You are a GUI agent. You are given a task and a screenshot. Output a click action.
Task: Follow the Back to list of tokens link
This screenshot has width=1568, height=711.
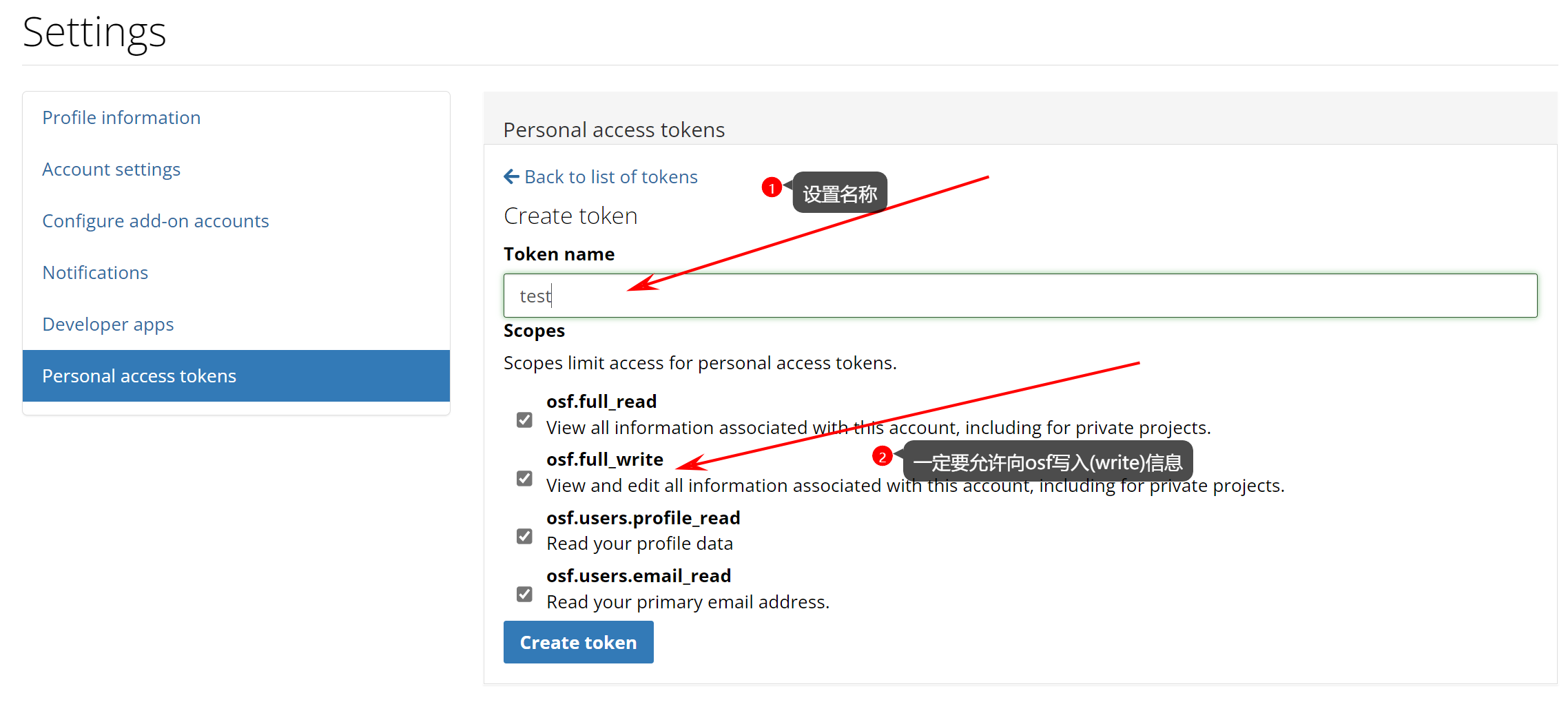tap(610, 177)
